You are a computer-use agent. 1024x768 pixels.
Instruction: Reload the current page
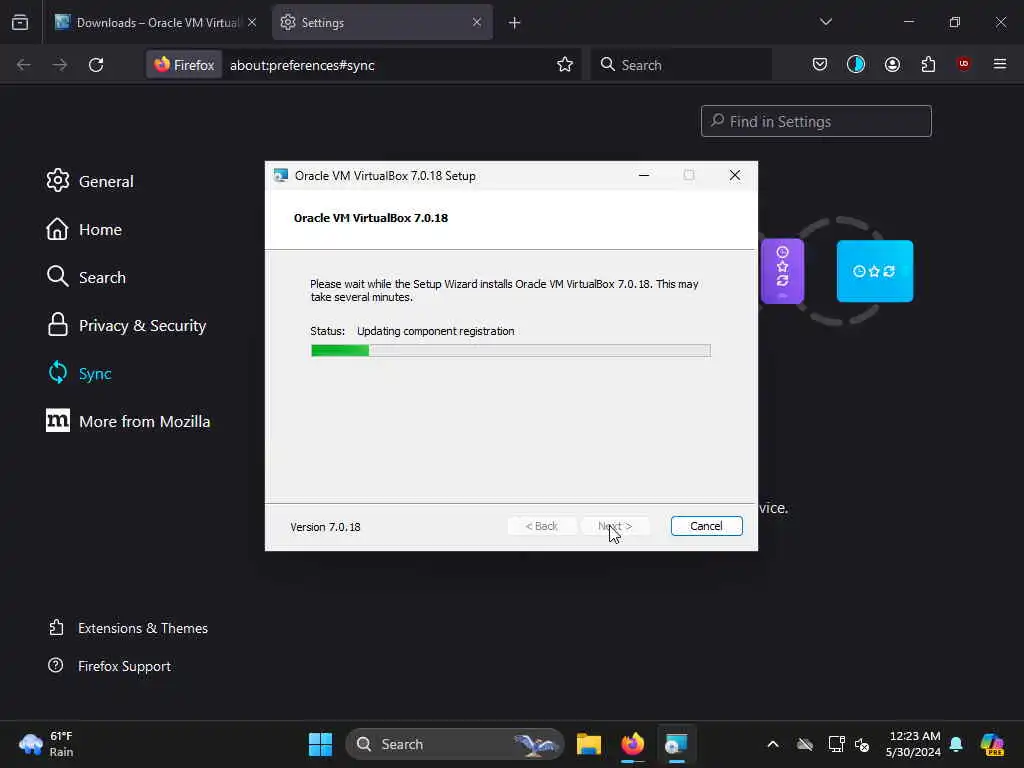(x=96, y=65)
